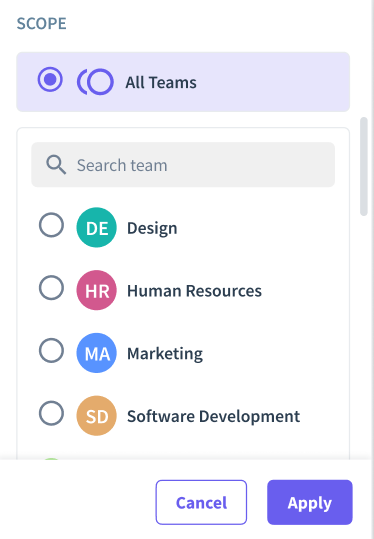This screenshot has height=539, width=374.
Task: Choose the Marketing team label
Action: [165, 354]
